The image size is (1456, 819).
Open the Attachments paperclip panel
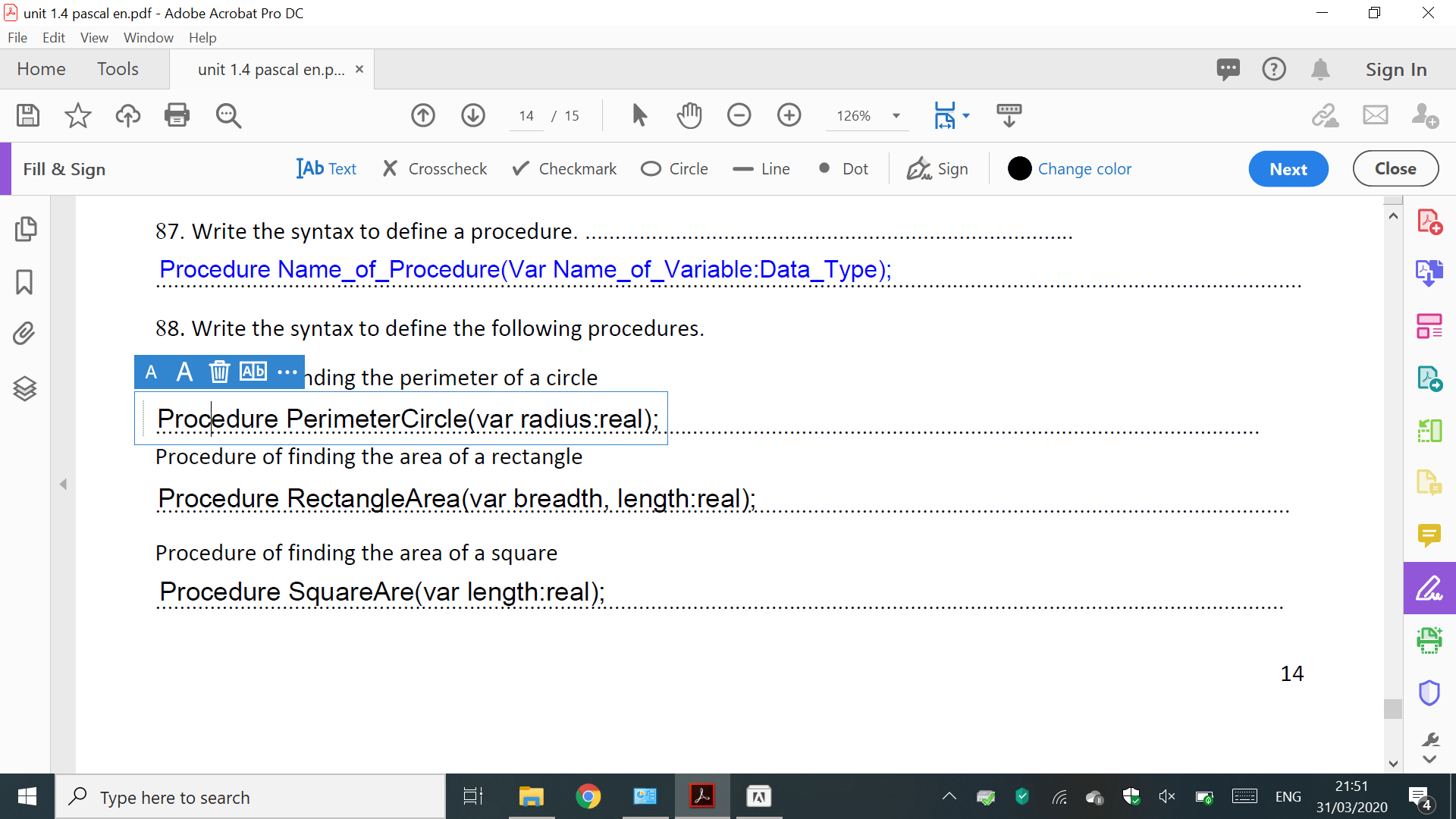point(24,334)
